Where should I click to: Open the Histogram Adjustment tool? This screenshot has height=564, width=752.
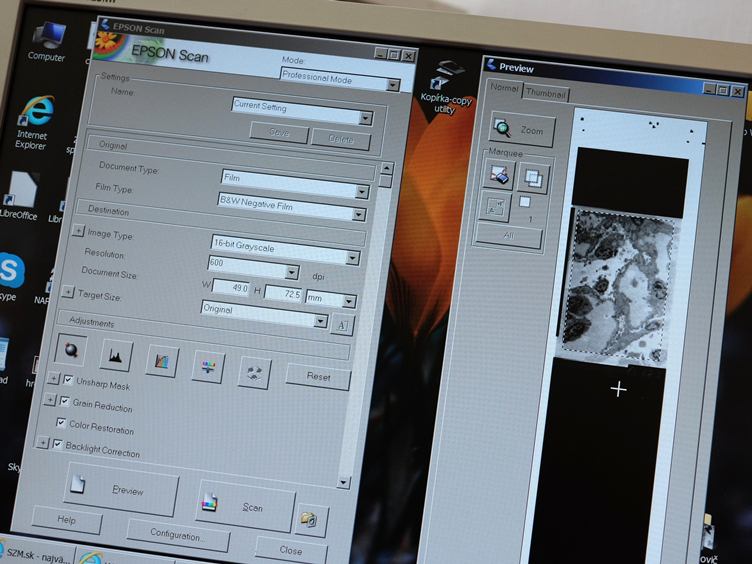click(116, 355)
